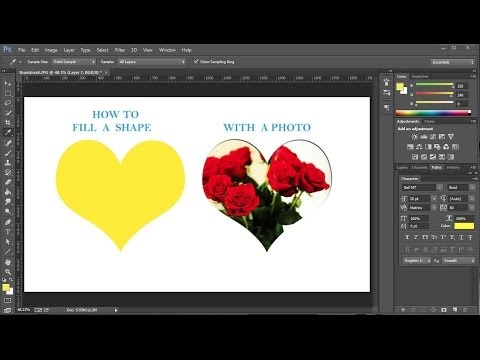
Task: Add a Vibrance adjustment
Action: point(451,137)
